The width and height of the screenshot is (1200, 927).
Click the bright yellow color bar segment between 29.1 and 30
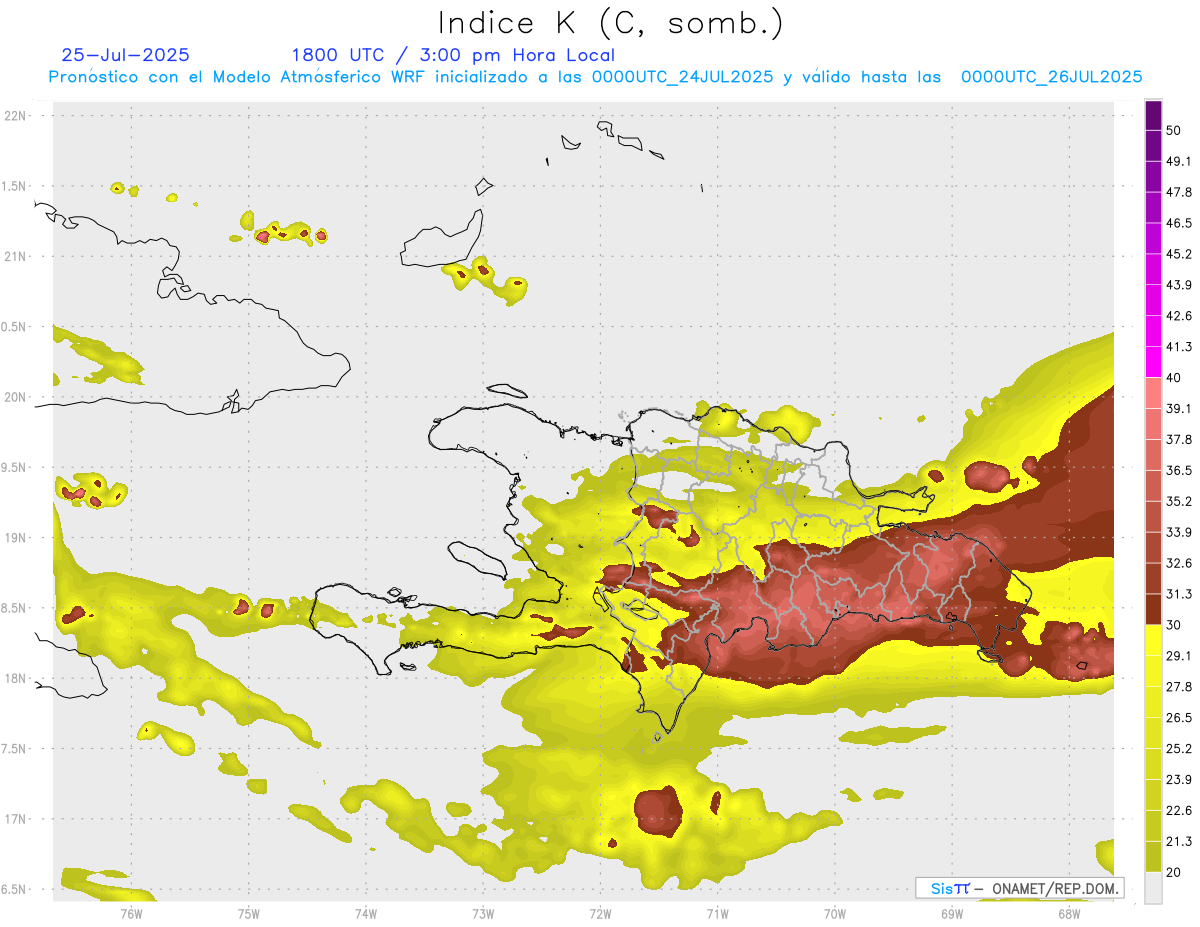1153,640
